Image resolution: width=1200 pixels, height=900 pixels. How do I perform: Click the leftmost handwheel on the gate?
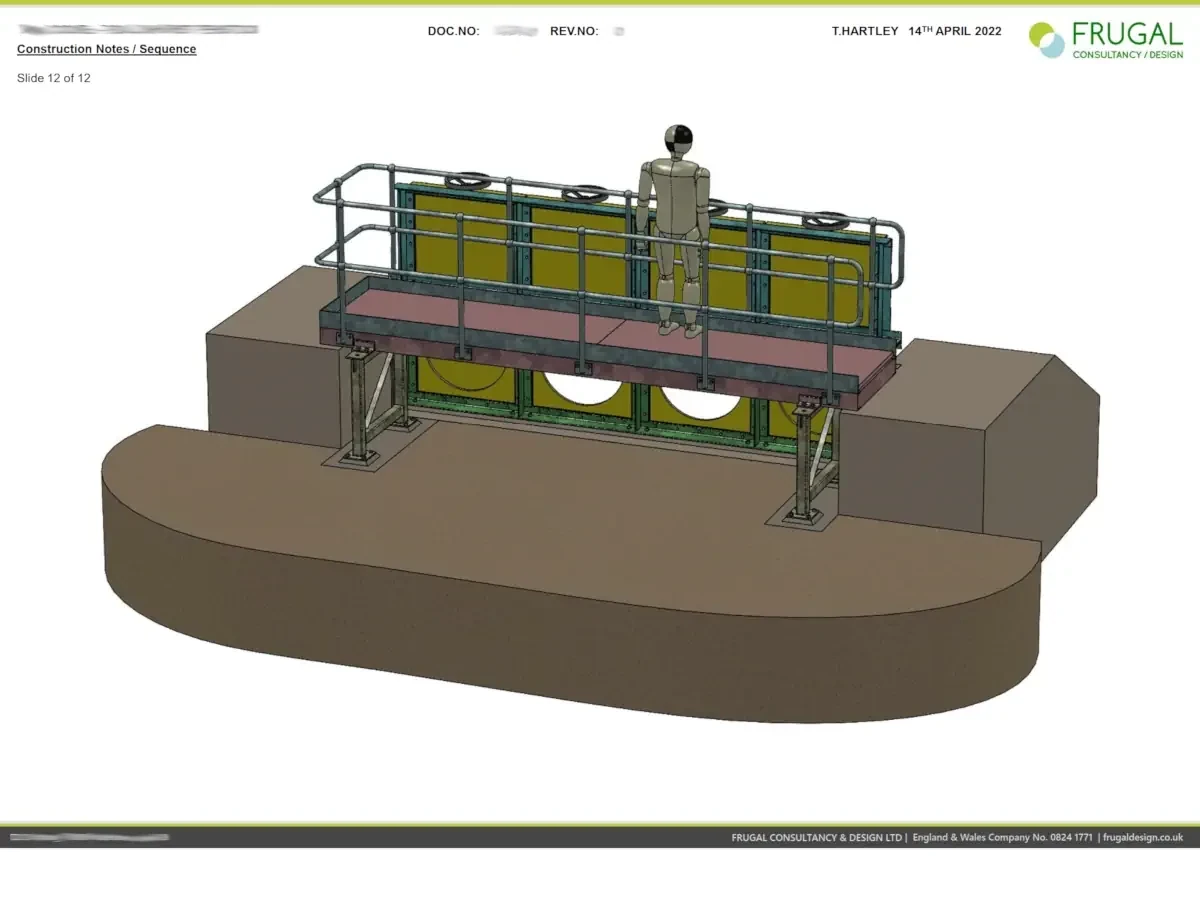[468, 182]
